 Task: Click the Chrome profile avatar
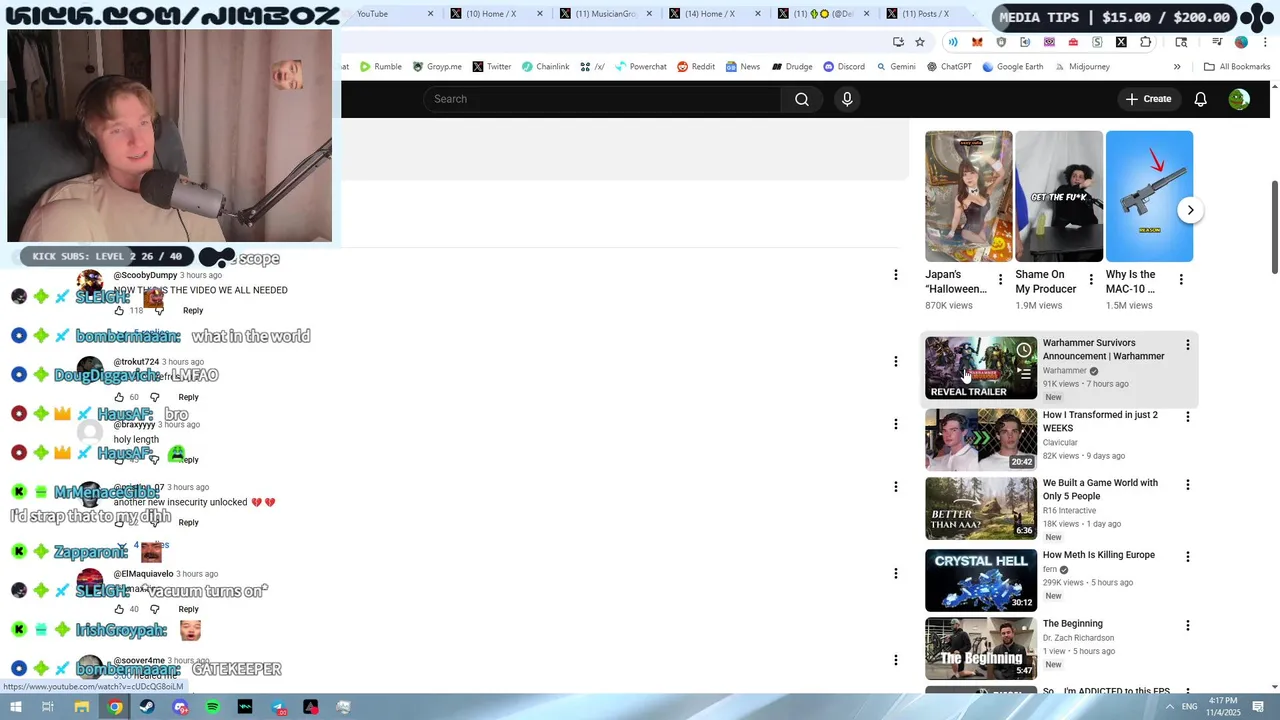point(1241,42)
